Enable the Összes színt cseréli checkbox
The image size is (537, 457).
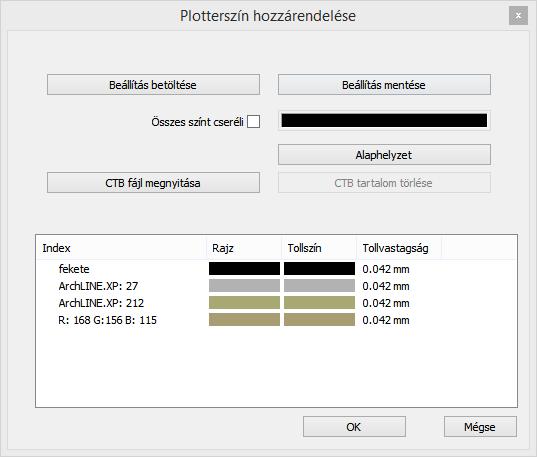(x=253, y=122)
